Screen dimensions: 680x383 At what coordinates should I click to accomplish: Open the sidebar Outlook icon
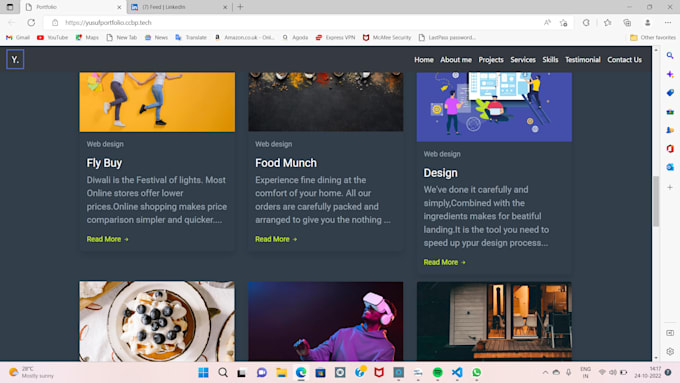click(670, 167)
